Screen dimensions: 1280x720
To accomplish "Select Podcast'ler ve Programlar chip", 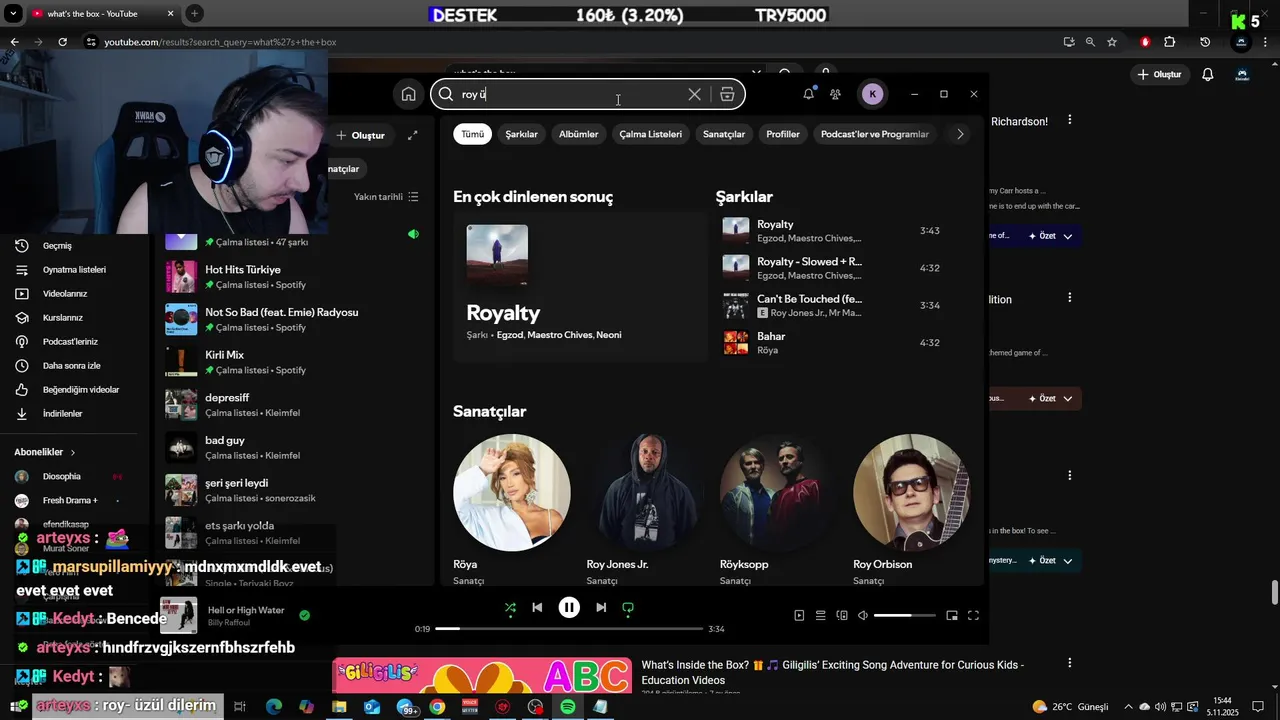I will (875, 134).
